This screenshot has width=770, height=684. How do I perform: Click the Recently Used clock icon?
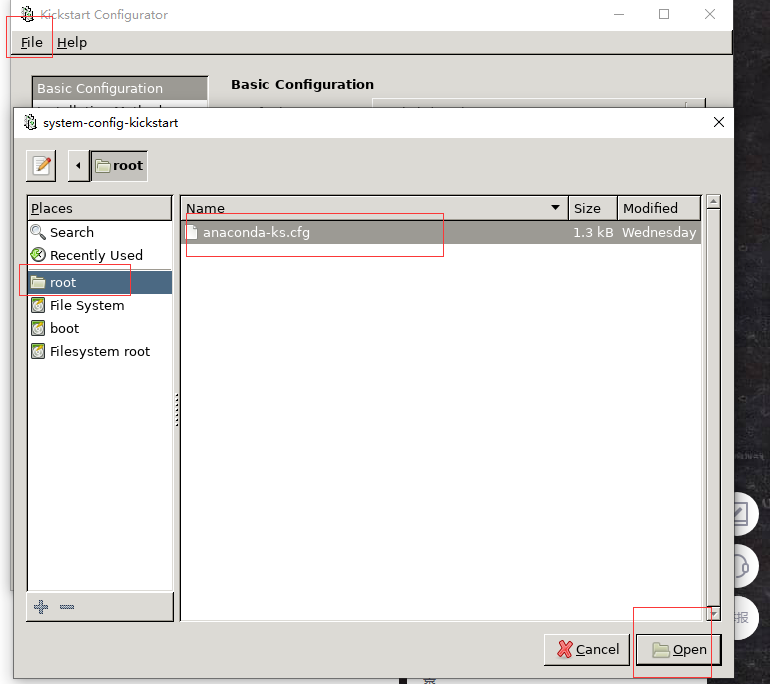click(x=38, y=255)
